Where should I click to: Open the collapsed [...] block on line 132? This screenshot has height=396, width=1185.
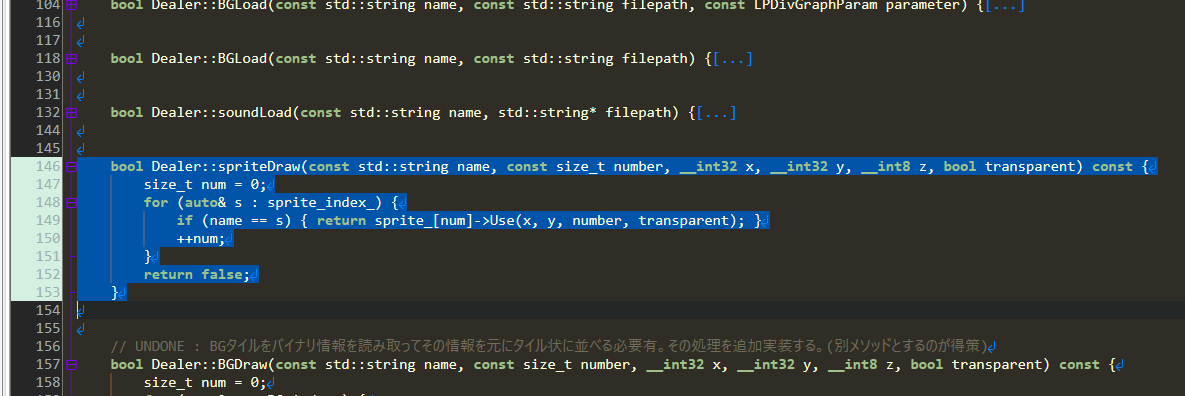point(716,113)
